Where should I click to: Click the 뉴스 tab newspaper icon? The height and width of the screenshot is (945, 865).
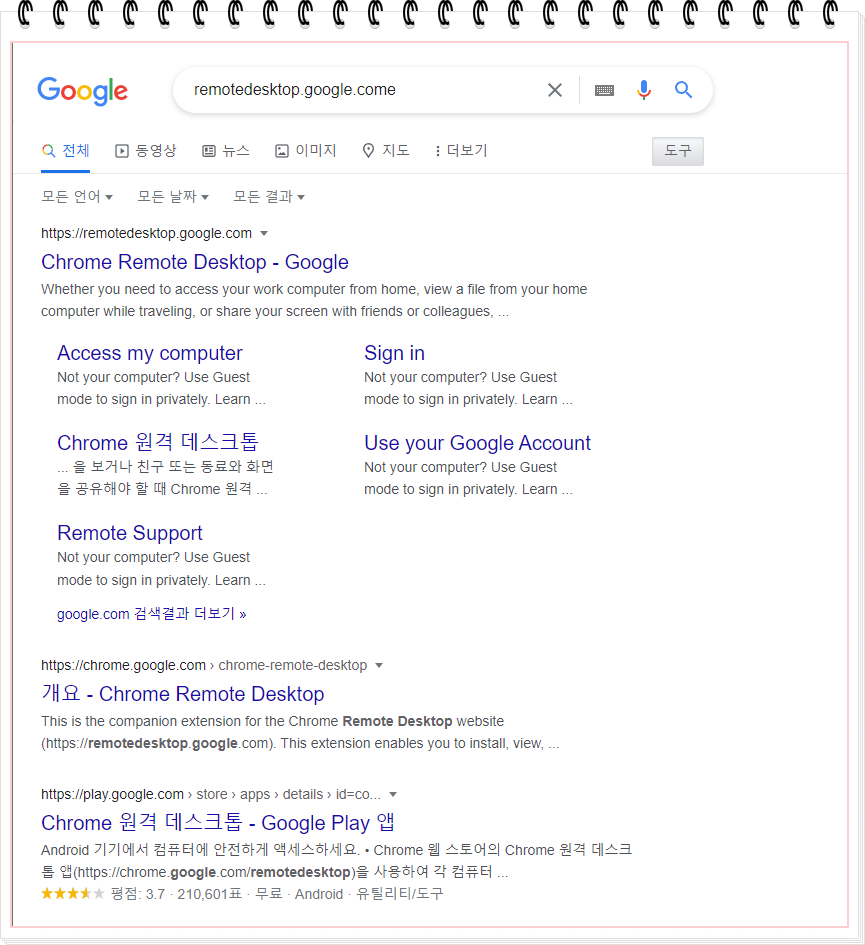209,151
